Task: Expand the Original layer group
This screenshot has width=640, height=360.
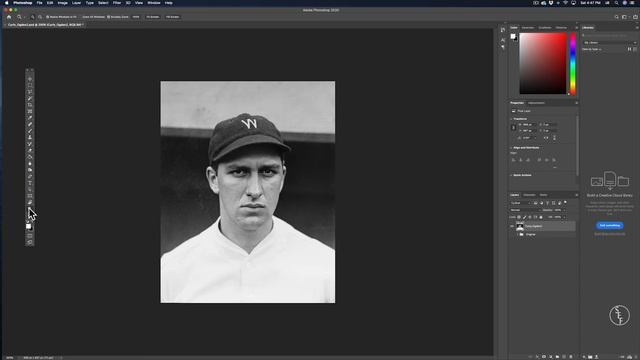Action: point(518,234)
